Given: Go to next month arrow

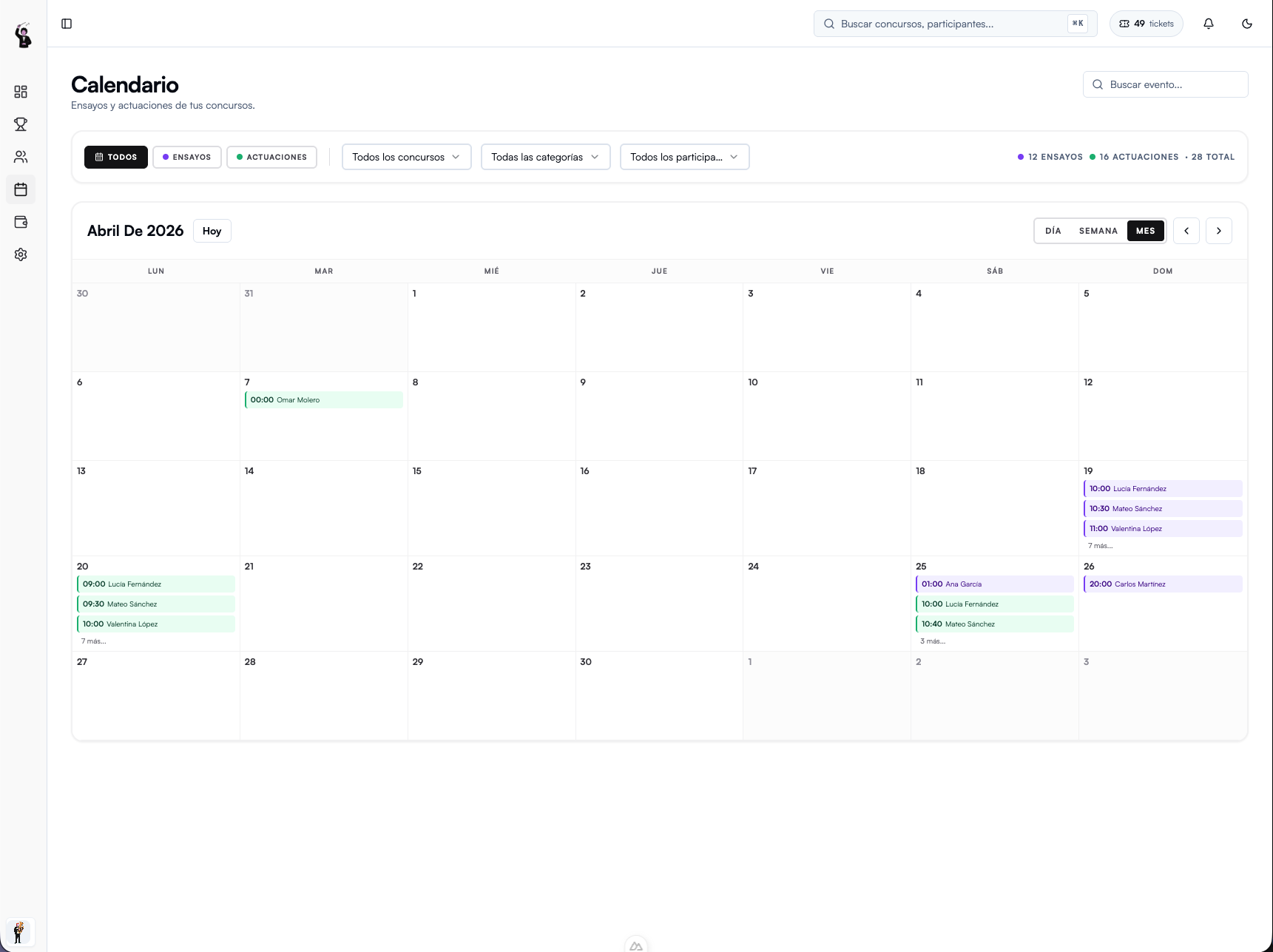Looking at the screenshot, I should 1219,231.
